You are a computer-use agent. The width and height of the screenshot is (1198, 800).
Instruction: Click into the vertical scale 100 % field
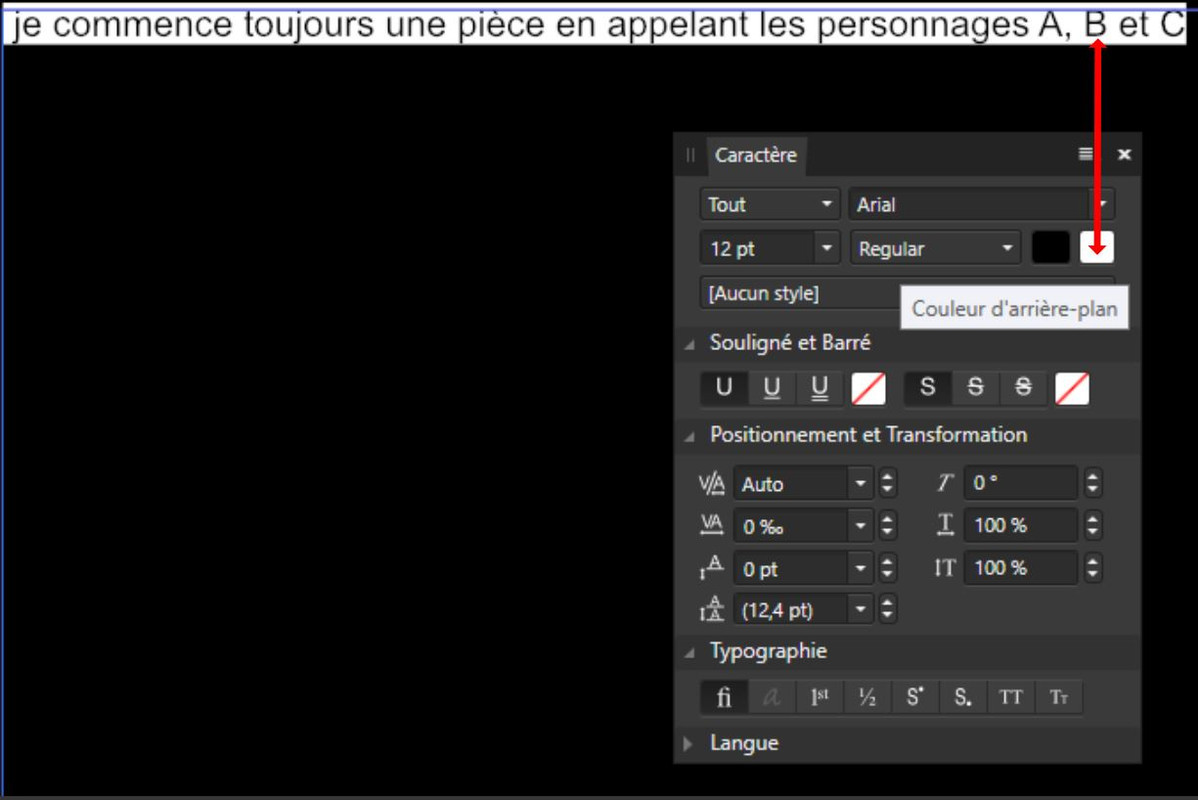tap(1022, 568)
